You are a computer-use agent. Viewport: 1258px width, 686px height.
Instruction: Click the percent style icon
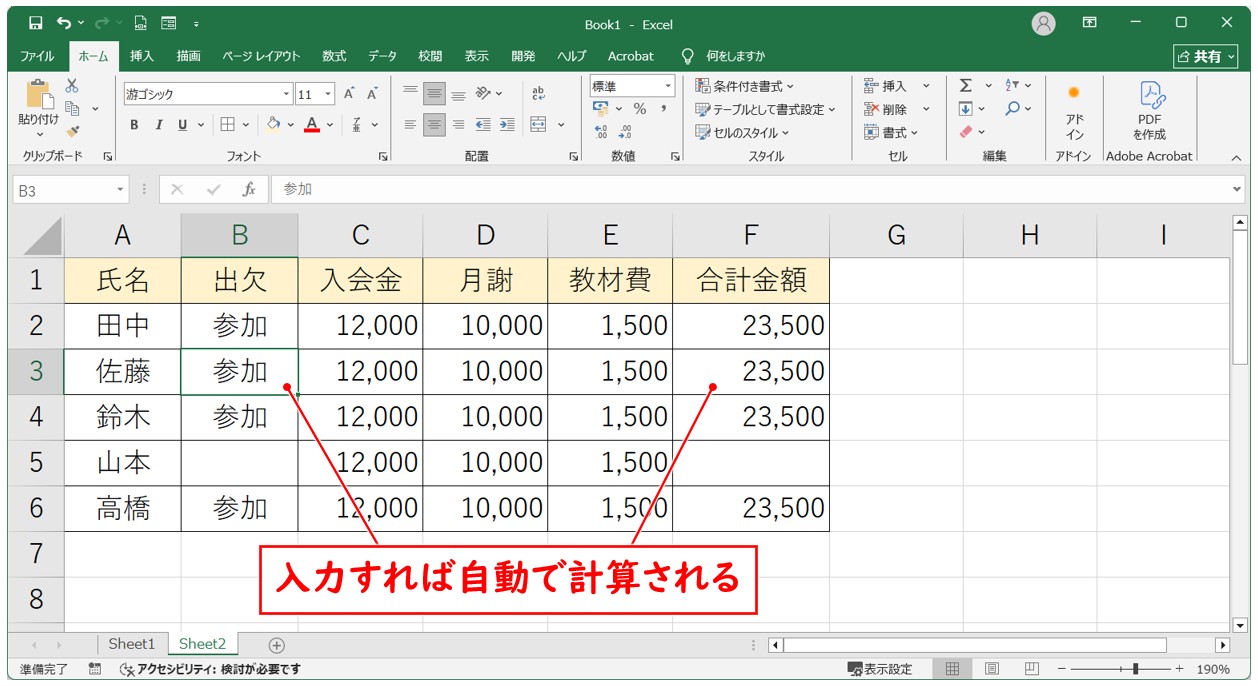(639, 109)
